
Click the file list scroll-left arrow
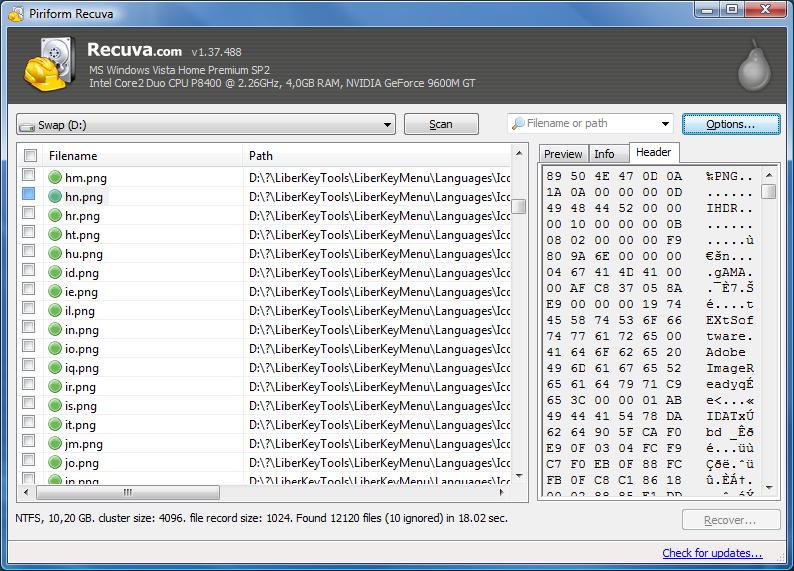click(x=26, y=492)
